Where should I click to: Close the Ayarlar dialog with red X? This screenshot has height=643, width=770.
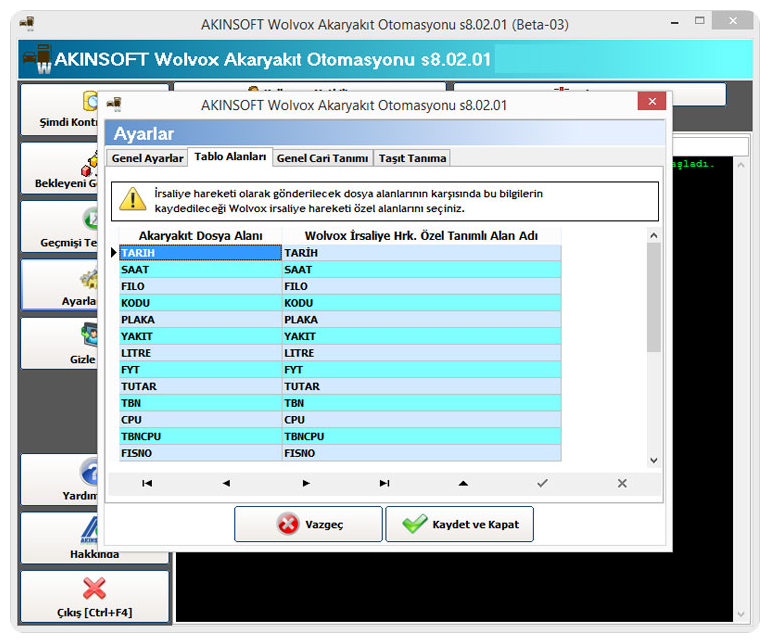click(652, 101)
